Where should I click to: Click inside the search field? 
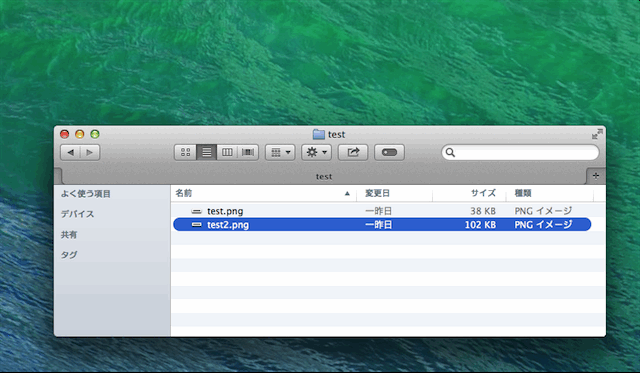520,152
